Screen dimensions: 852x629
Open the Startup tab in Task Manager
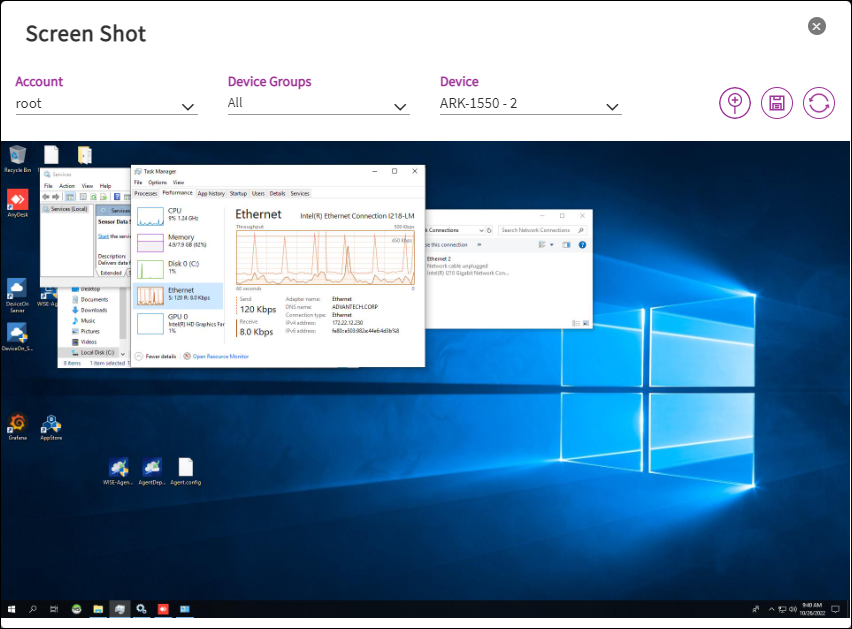pos(238,193)
